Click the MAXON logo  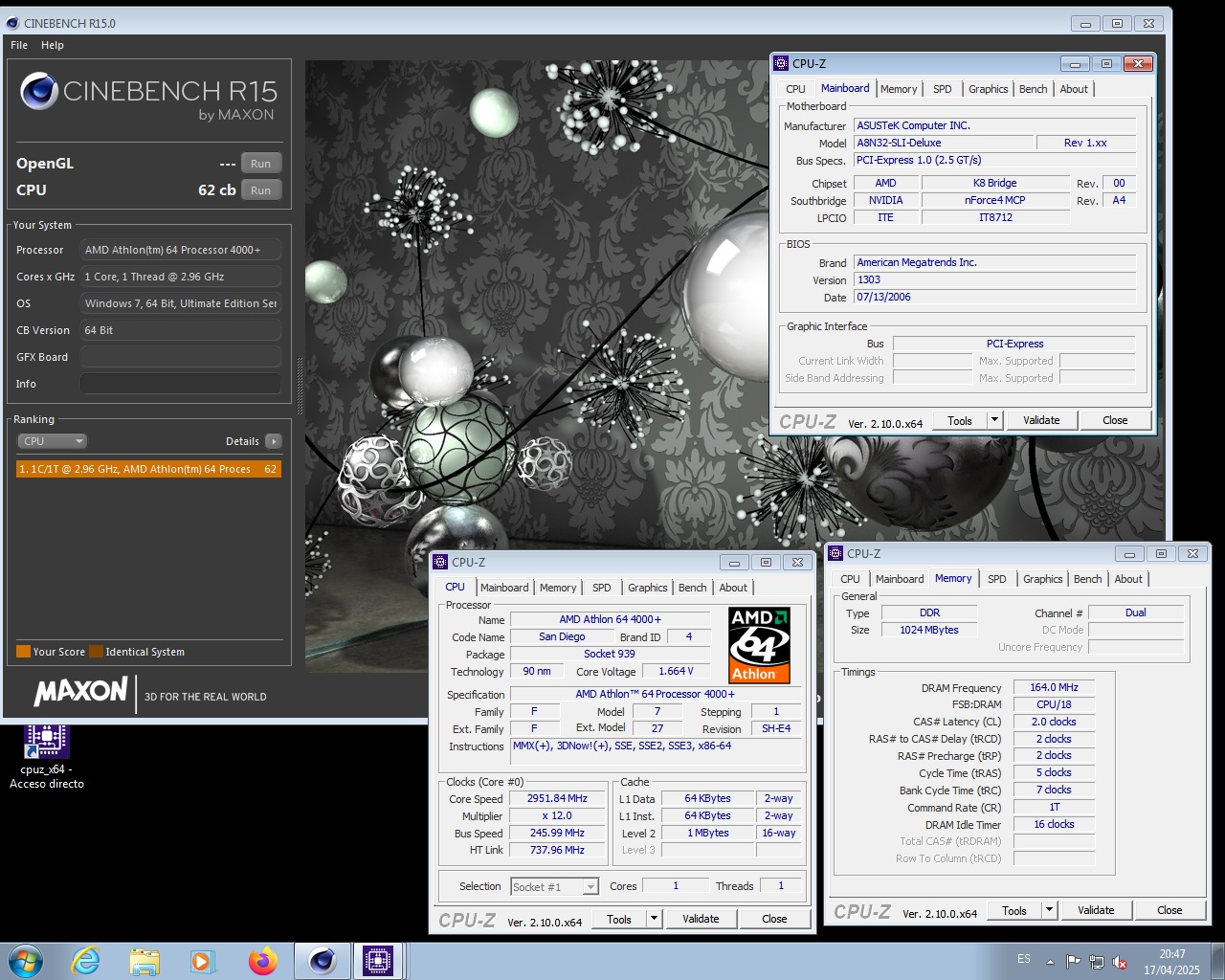coord(80,690)
